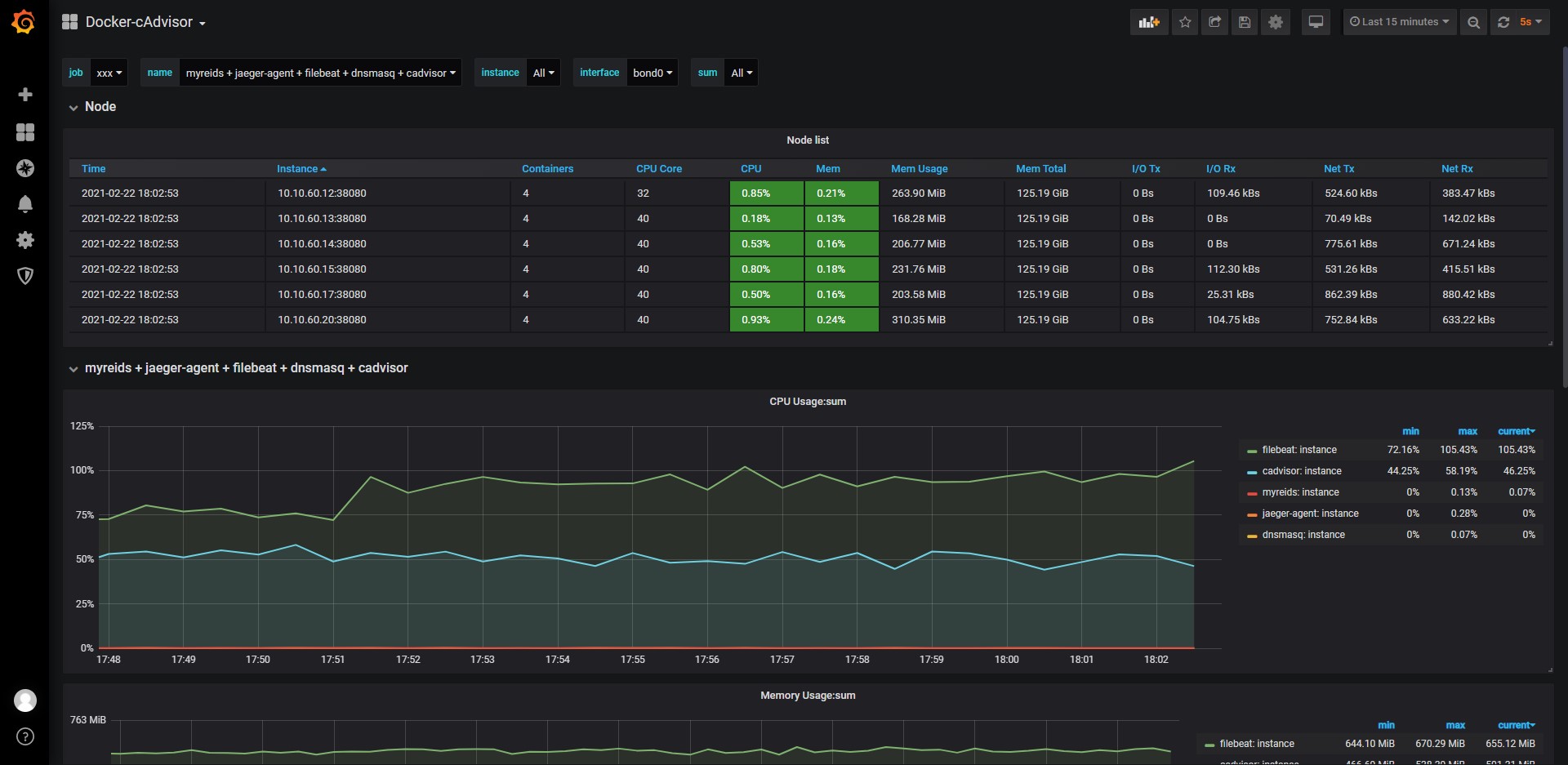Open Server Admin shield icon
This screenshot has width=1568, height=765.
[x=25, y=276]
